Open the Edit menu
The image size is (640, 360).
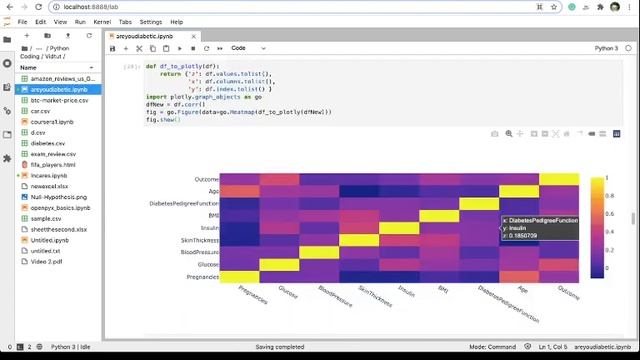[40, 22]
